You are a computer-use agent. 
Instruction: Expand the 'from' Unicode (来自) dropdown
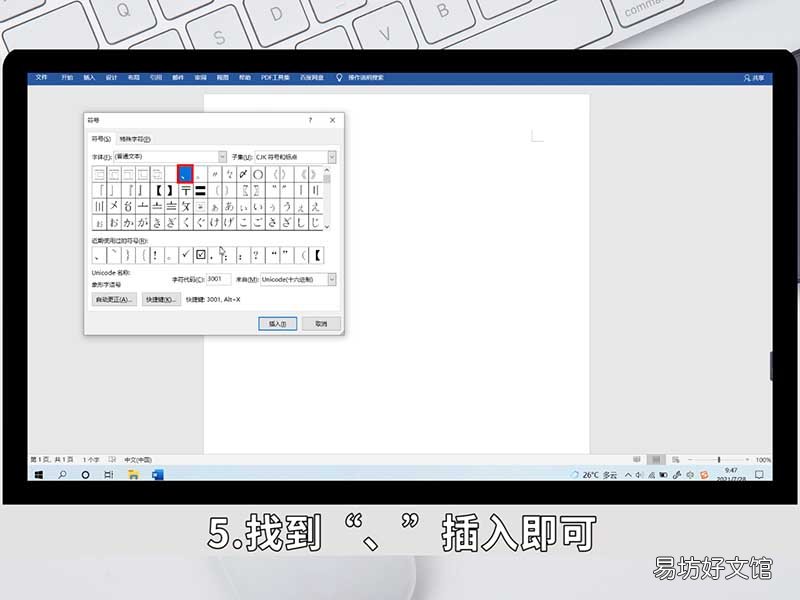[x=332, y=279]
